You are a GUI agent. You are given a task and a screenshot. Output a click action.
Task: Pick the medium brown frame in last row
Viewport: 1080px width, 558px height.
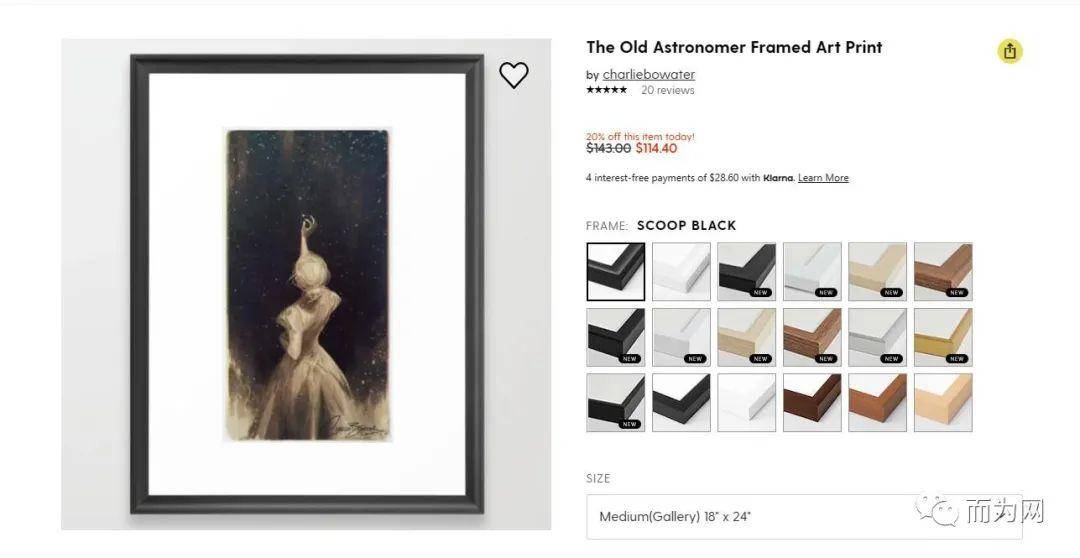click(878, 402)
